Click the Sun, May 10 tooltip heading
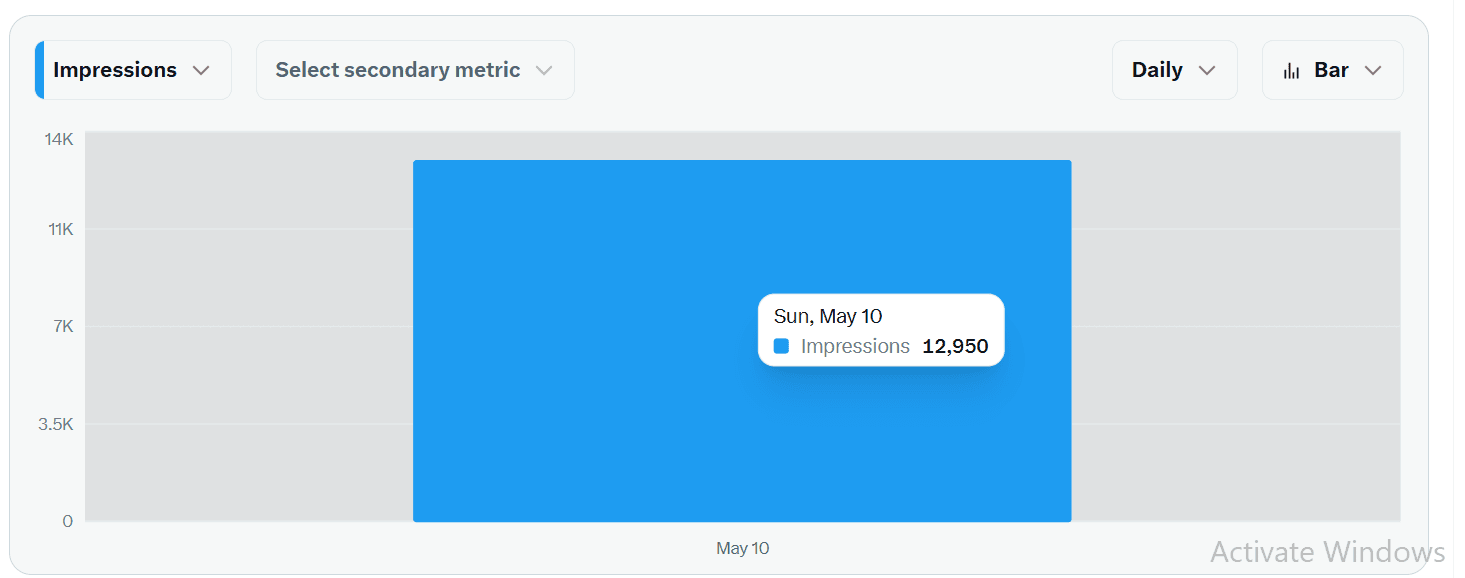Screen dimensions: 1465x578 click(x=828, y=316)
